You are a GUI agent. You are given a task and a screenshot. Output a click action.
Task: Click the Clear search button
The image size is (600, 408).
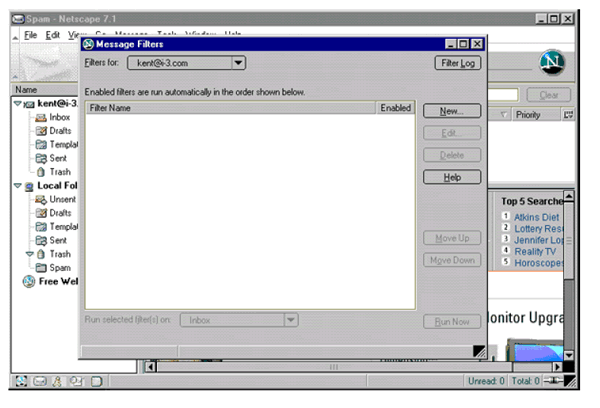548,95
